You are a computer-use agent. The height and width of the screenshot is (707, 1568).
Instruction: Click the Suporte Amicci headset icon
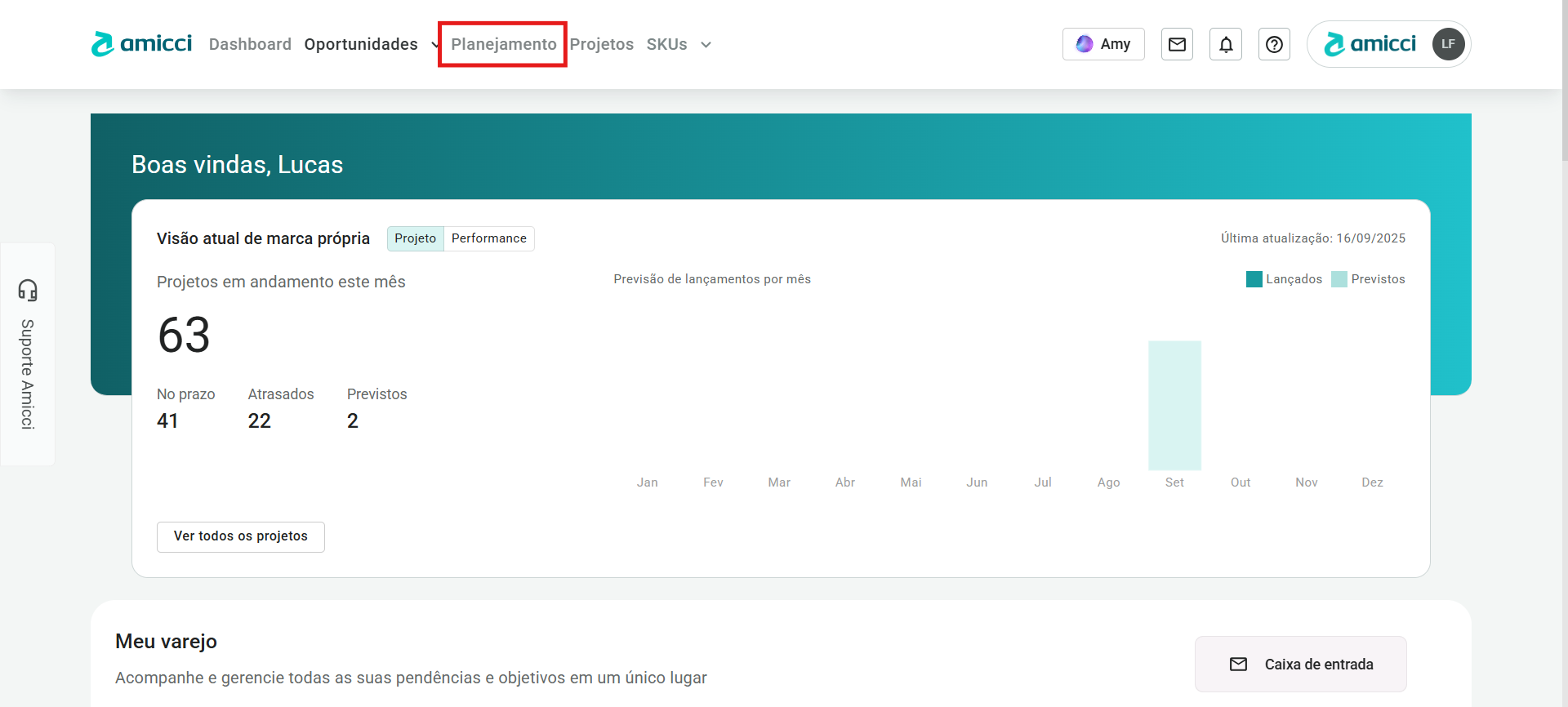[x=28, y=290]
